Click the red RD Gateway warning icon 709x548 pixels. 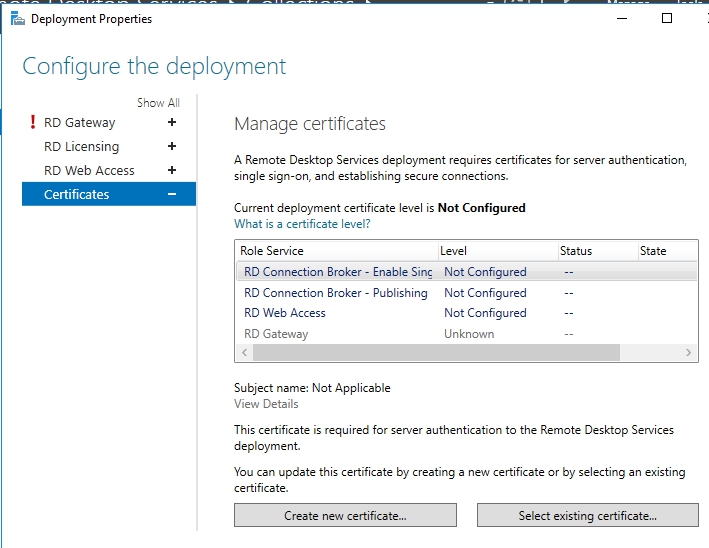pyautogui.click(x=33, y=123)
